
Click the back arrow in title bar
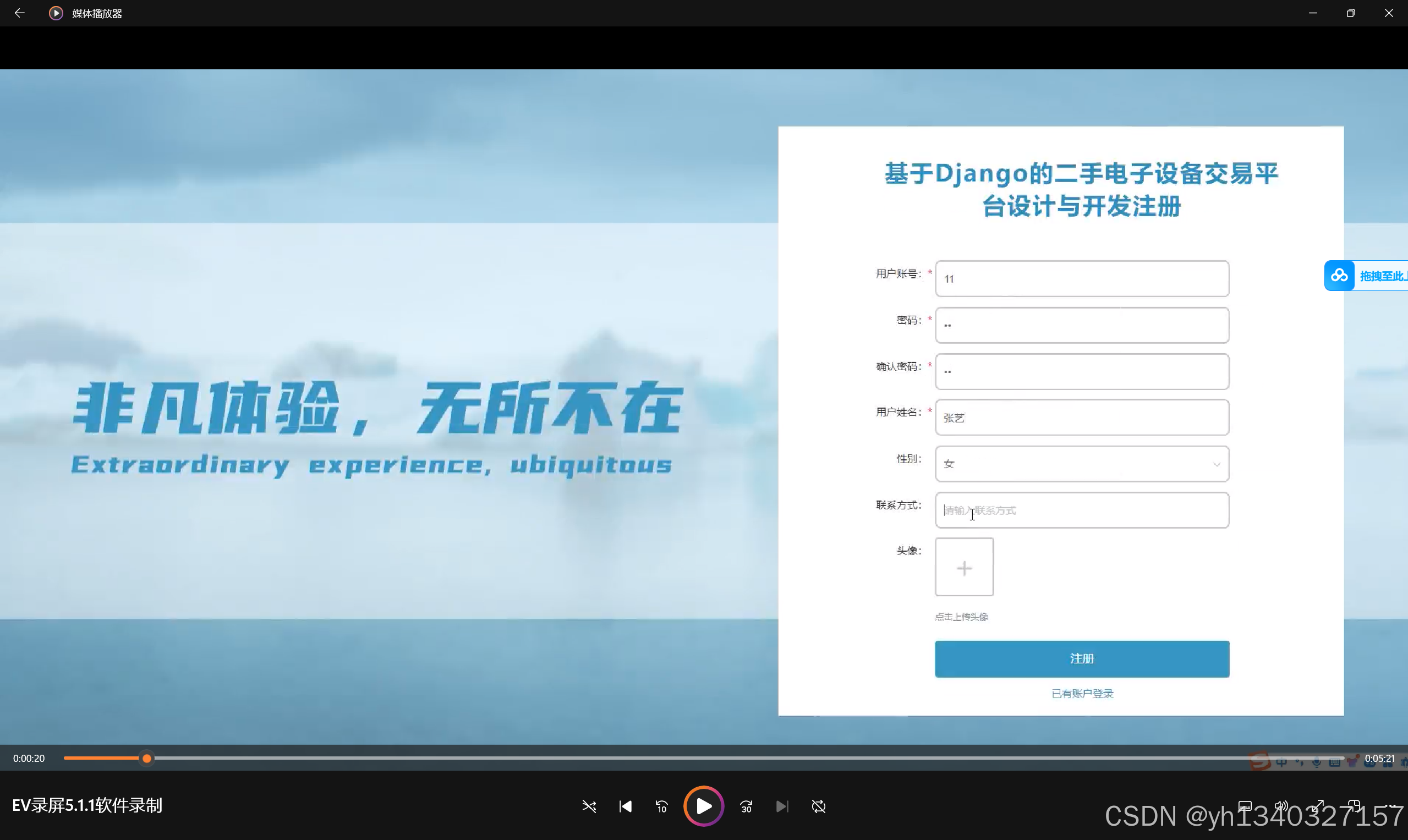point(19,13)
